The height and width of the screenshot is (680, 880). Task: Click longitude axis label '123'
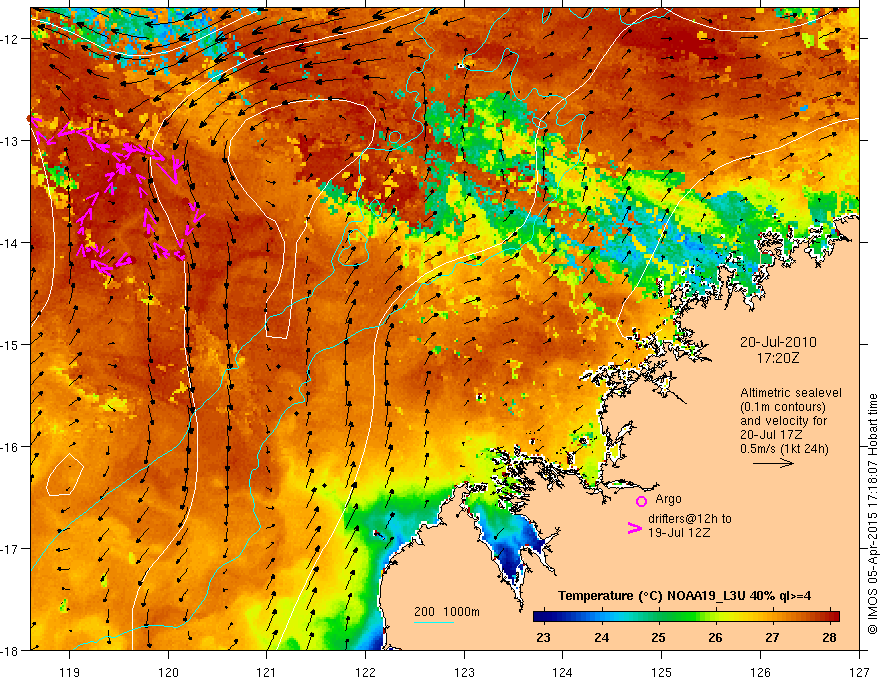pos(464,672)
